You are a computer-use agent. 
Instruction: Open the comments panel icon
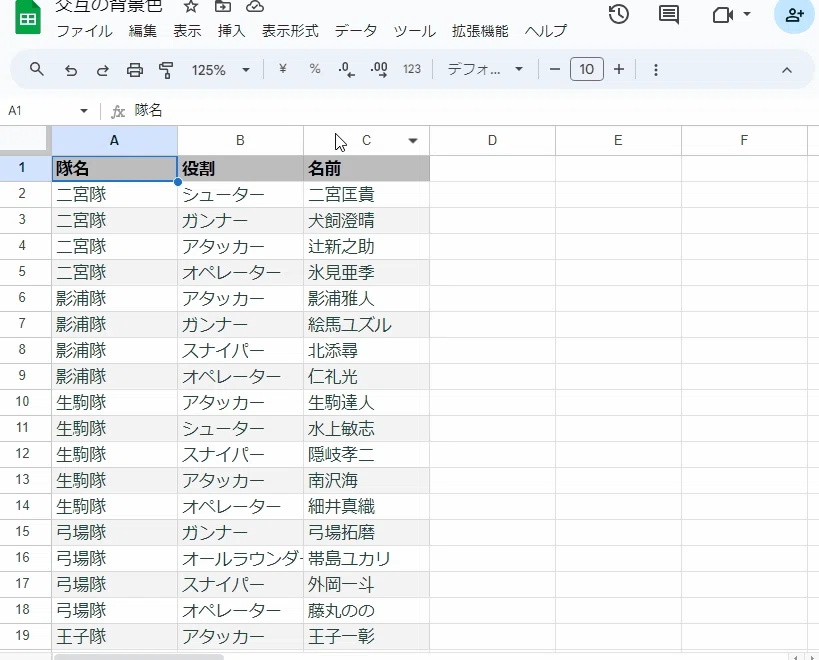[669, 15]
